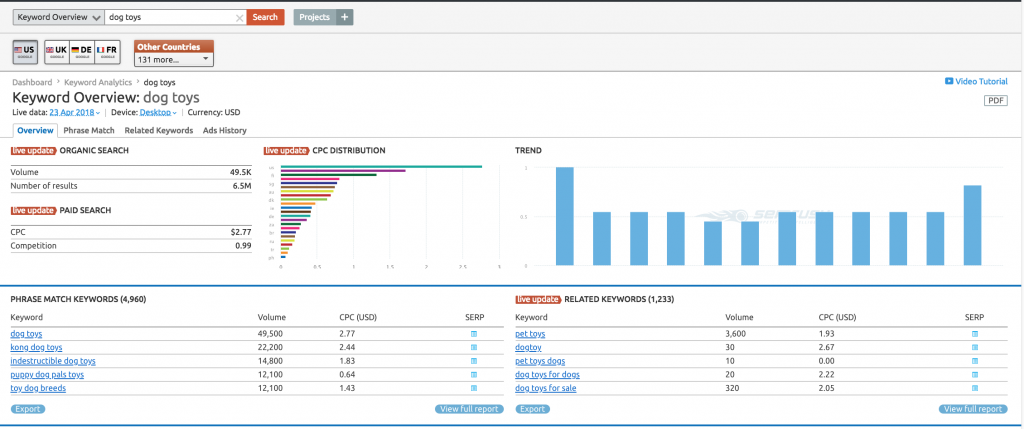The height and width of the screenshot is (429, 1024).
Task: Open the Projects button
Action: [315, 17]
